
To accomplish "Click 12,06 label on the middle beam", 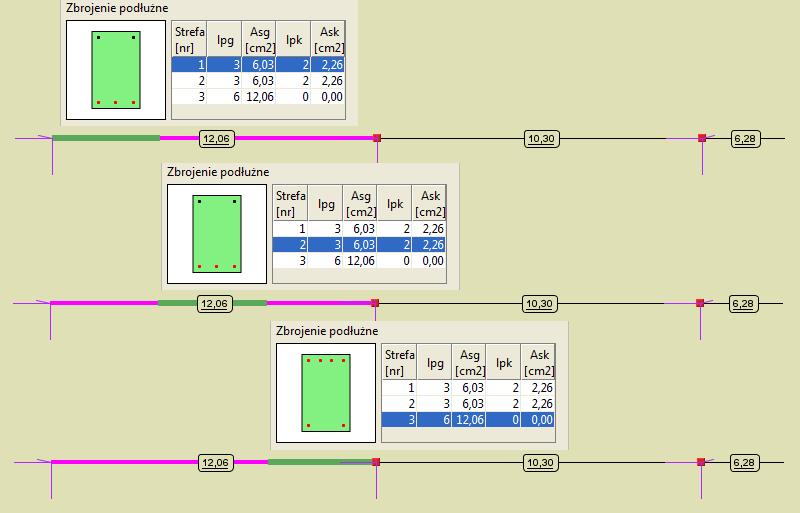I will [214, 304].
